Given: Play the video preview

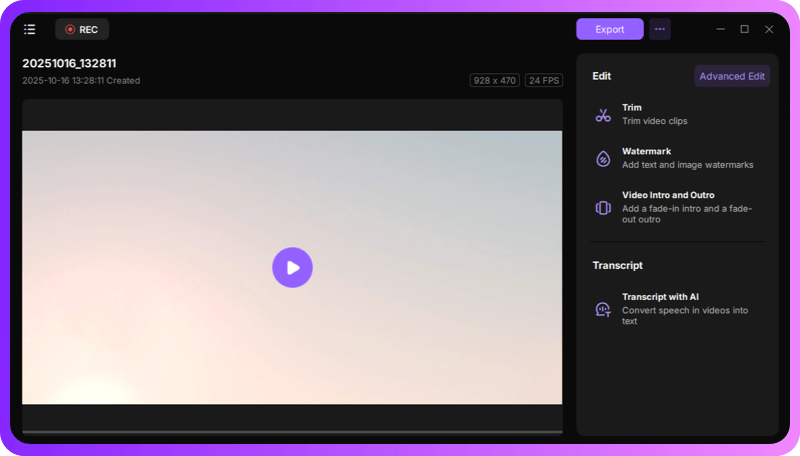Looking at the screenshot, I should (x=292, y=268).
